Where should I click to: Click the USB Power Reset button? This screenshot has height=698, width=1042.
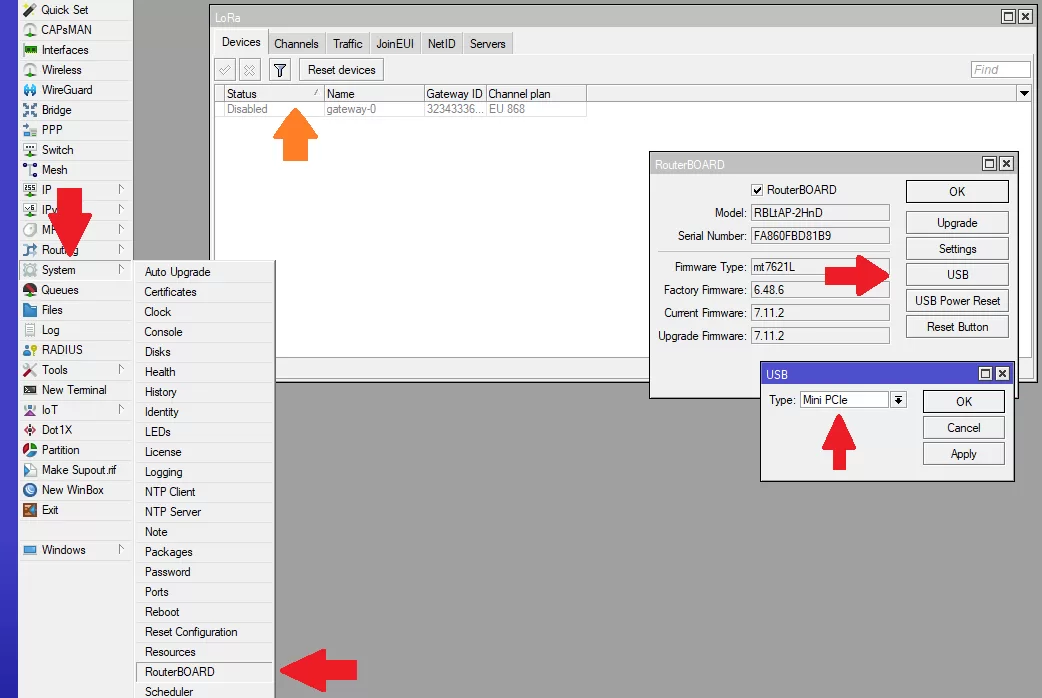click(957, 300)
